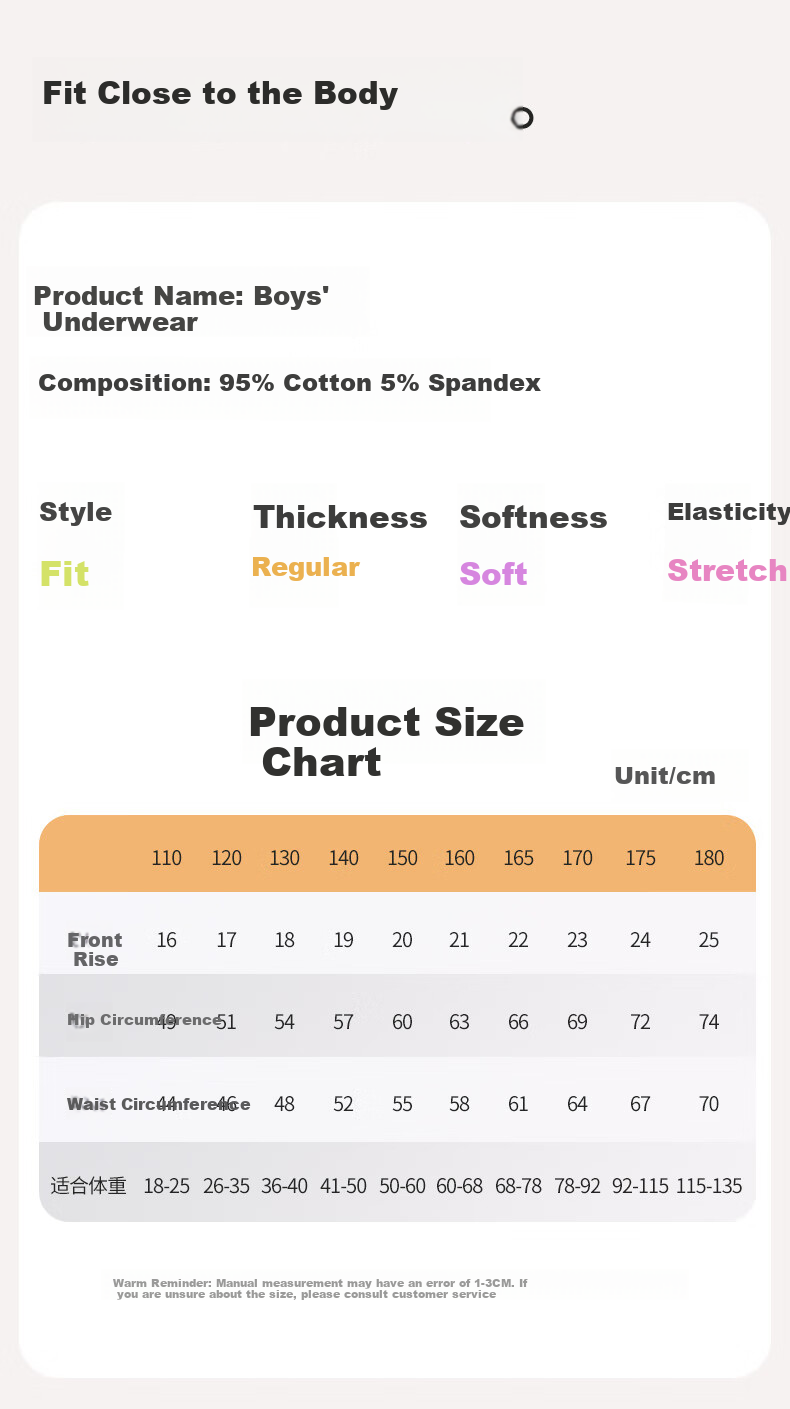Viewport: 790px width, 1409px height.
Task: Select the orange "Regular" thickness value
Action: coord(305,567)
